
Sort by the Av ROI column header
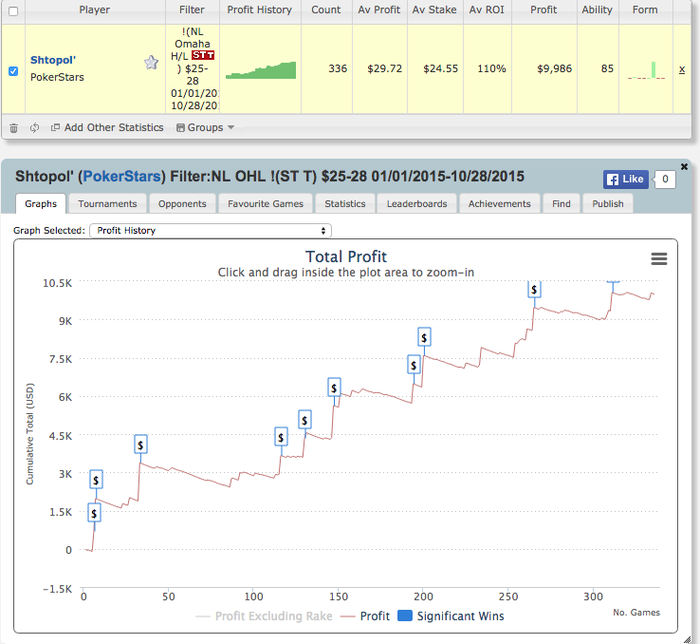[x=487, y=10]
